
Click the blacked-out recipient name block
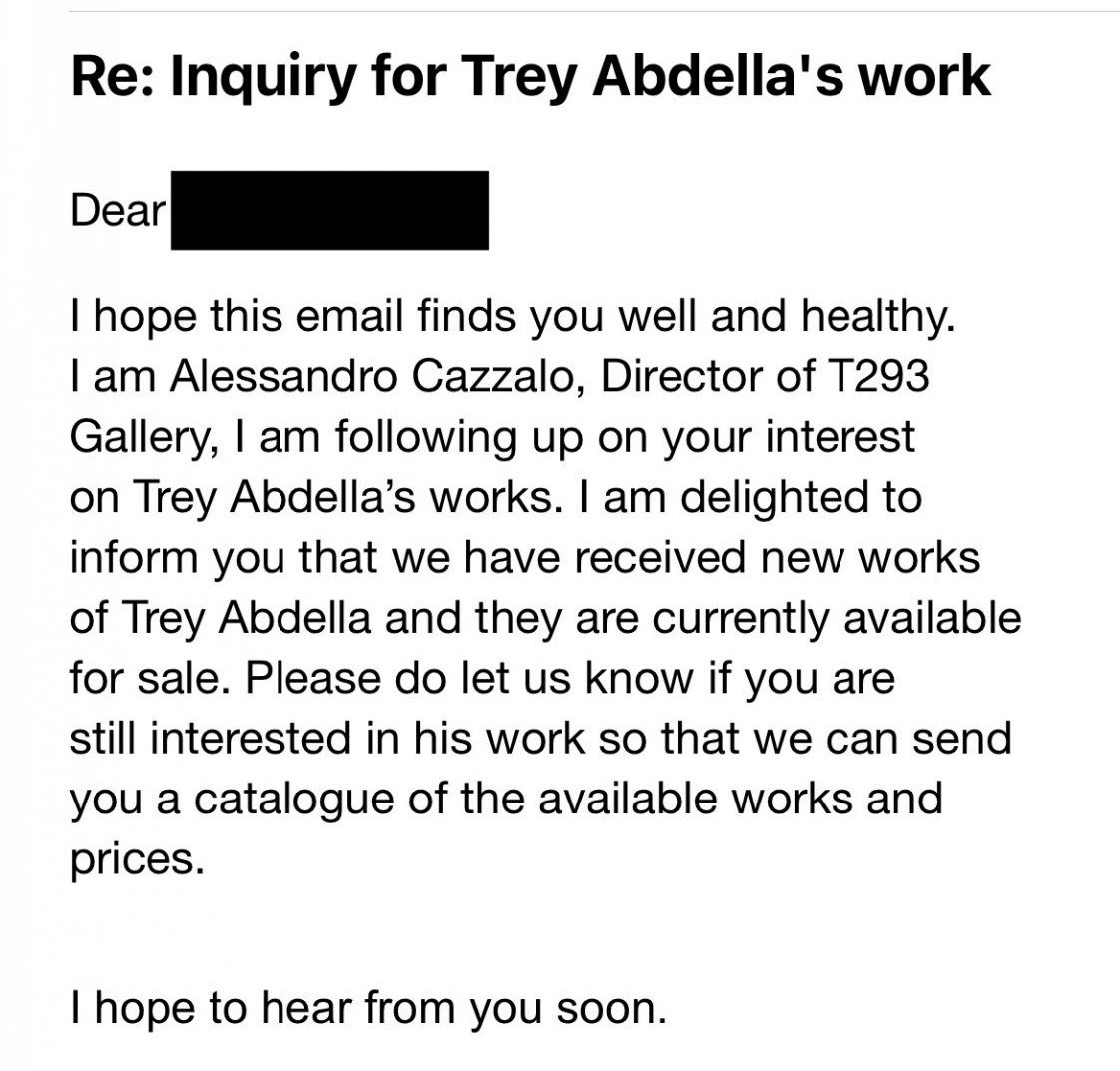pos(330,210)
